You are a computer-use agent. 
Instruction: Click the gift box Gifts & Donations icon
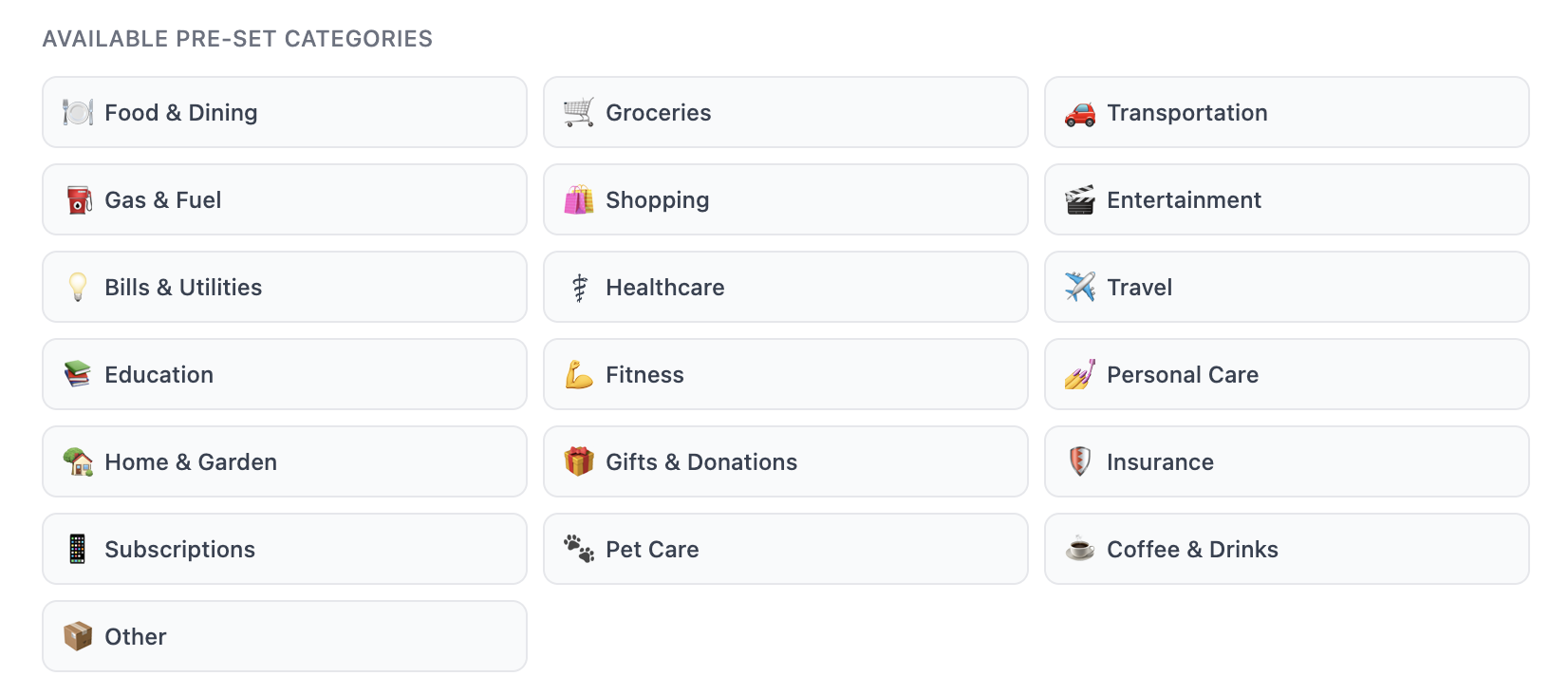click(579, 461)
